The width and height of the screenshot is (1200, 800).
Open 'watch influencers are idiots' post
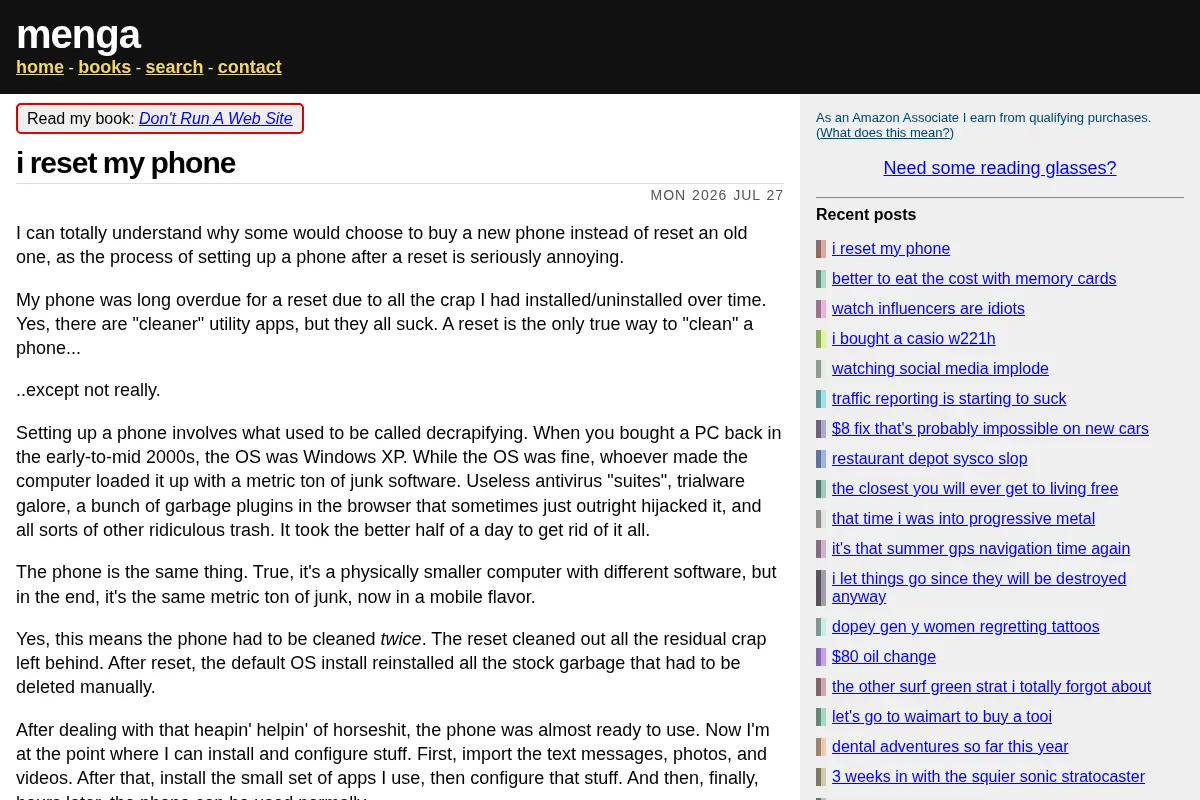tap(928, 309)
